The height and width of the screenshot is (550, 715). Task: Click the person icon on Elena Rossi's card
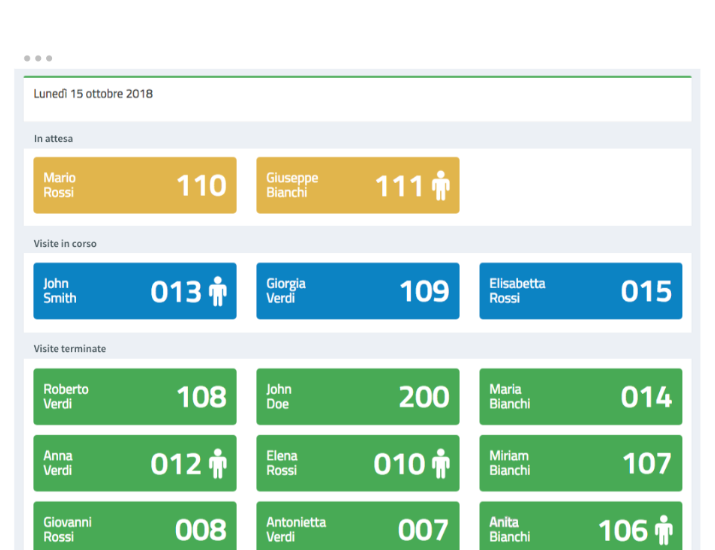point(441,463)
